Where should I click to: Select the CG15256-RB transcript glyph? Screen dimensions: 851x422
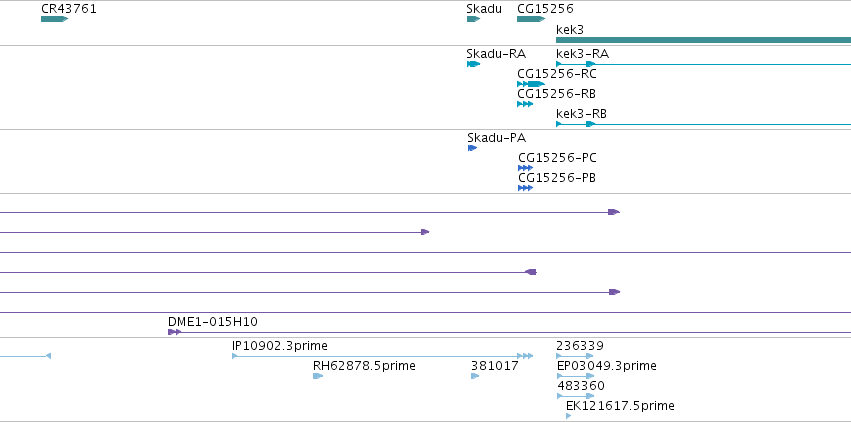(x=525, y=104)
